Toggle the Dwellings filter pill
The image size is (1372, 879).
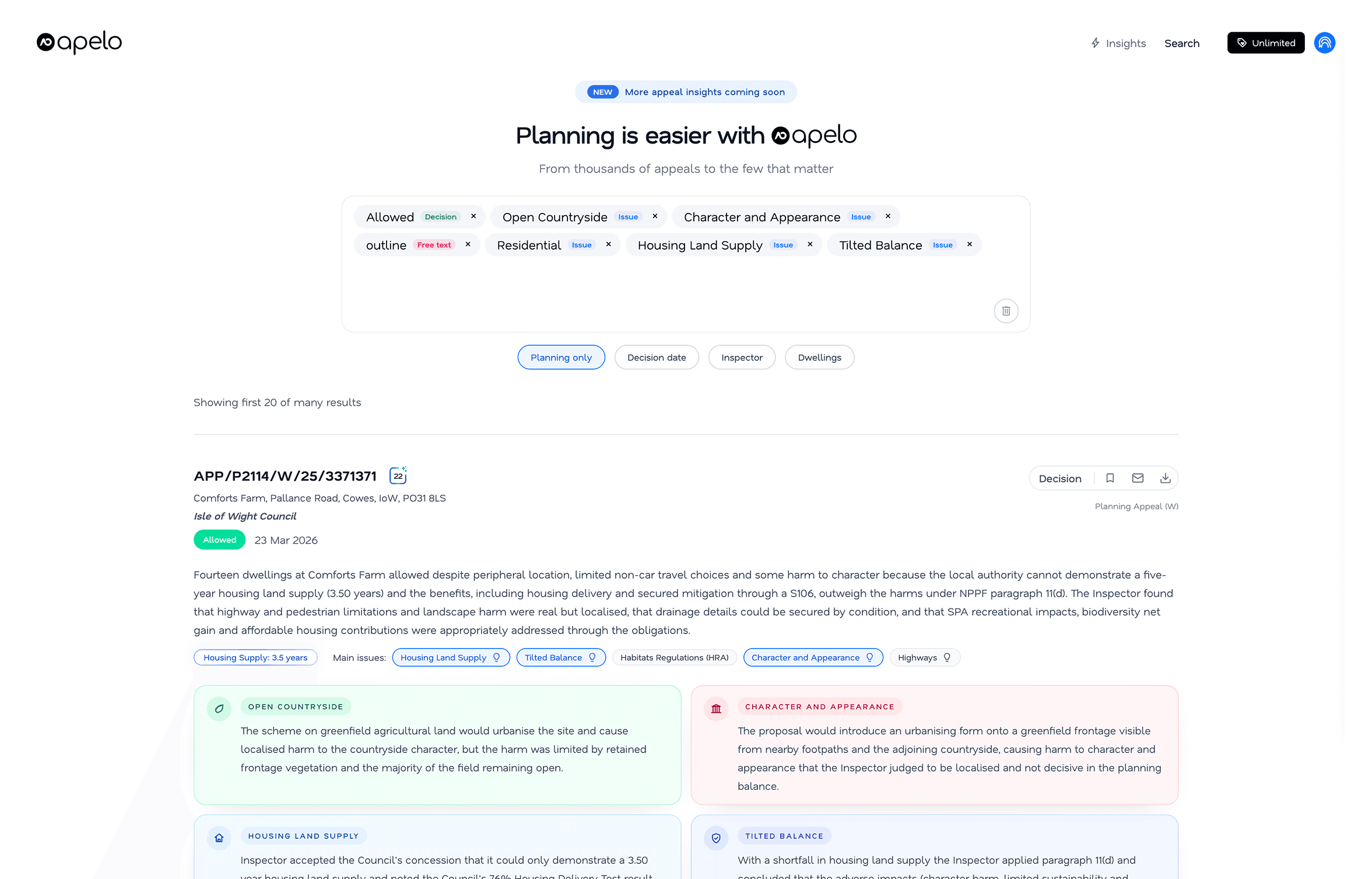(819, 357)
